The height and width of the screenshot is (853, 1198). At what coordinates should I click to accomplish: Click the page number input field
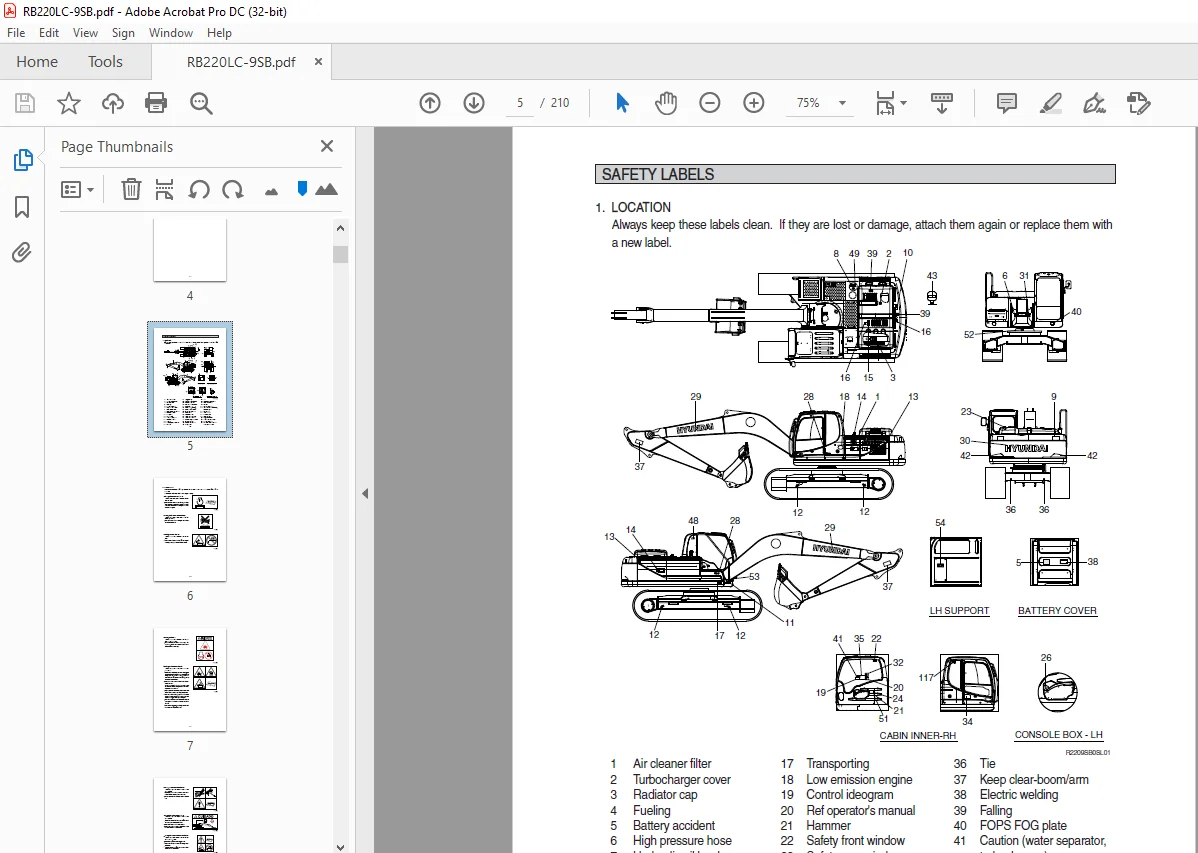(x=520, y=102)
